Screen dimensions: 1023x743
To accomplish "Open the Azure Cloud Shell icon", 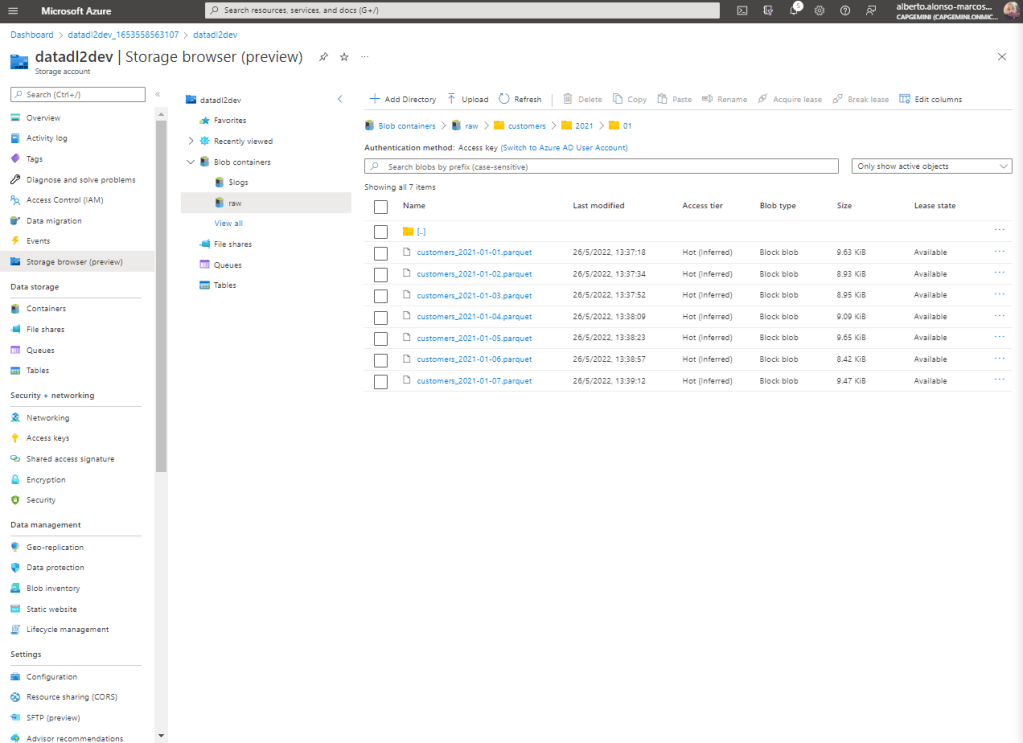I will click(x=742, y=10).
